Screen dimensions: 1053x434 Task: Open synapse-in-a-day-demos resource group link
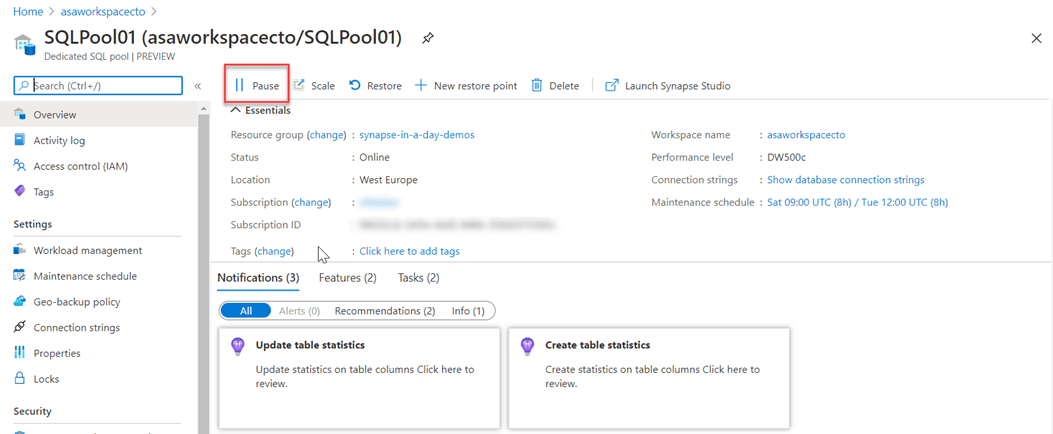(416, 135)
